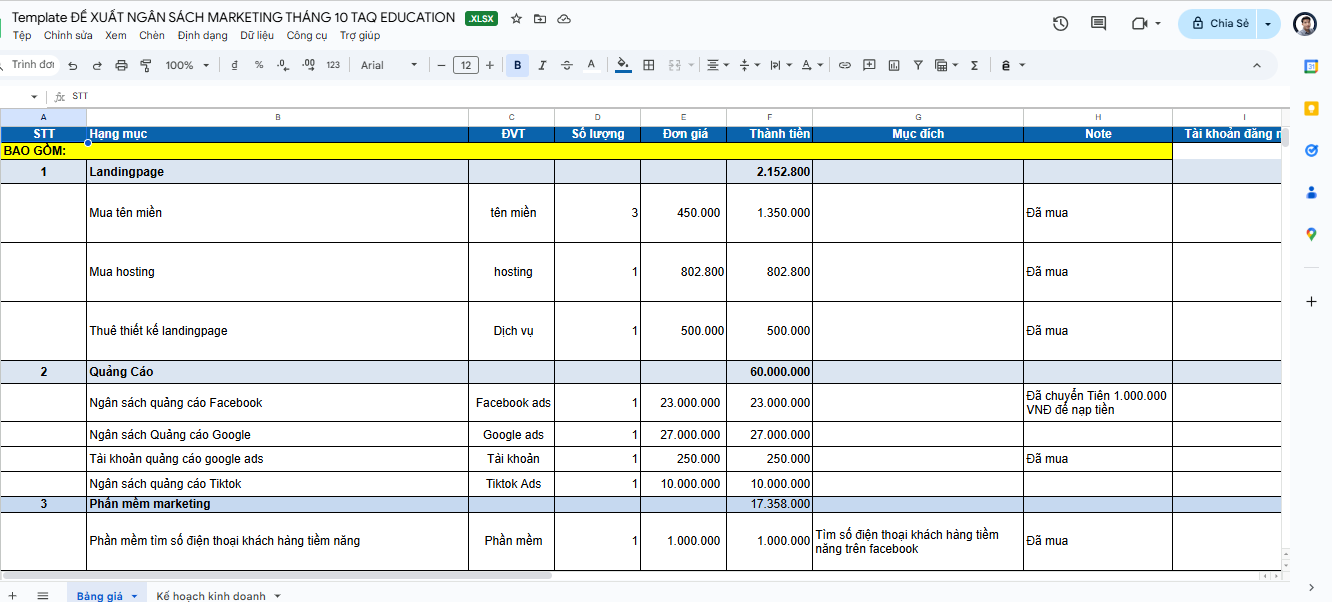Open the Định dạng menu
The height and width of the screenshot is (602, 1332).
pos(202,35)
